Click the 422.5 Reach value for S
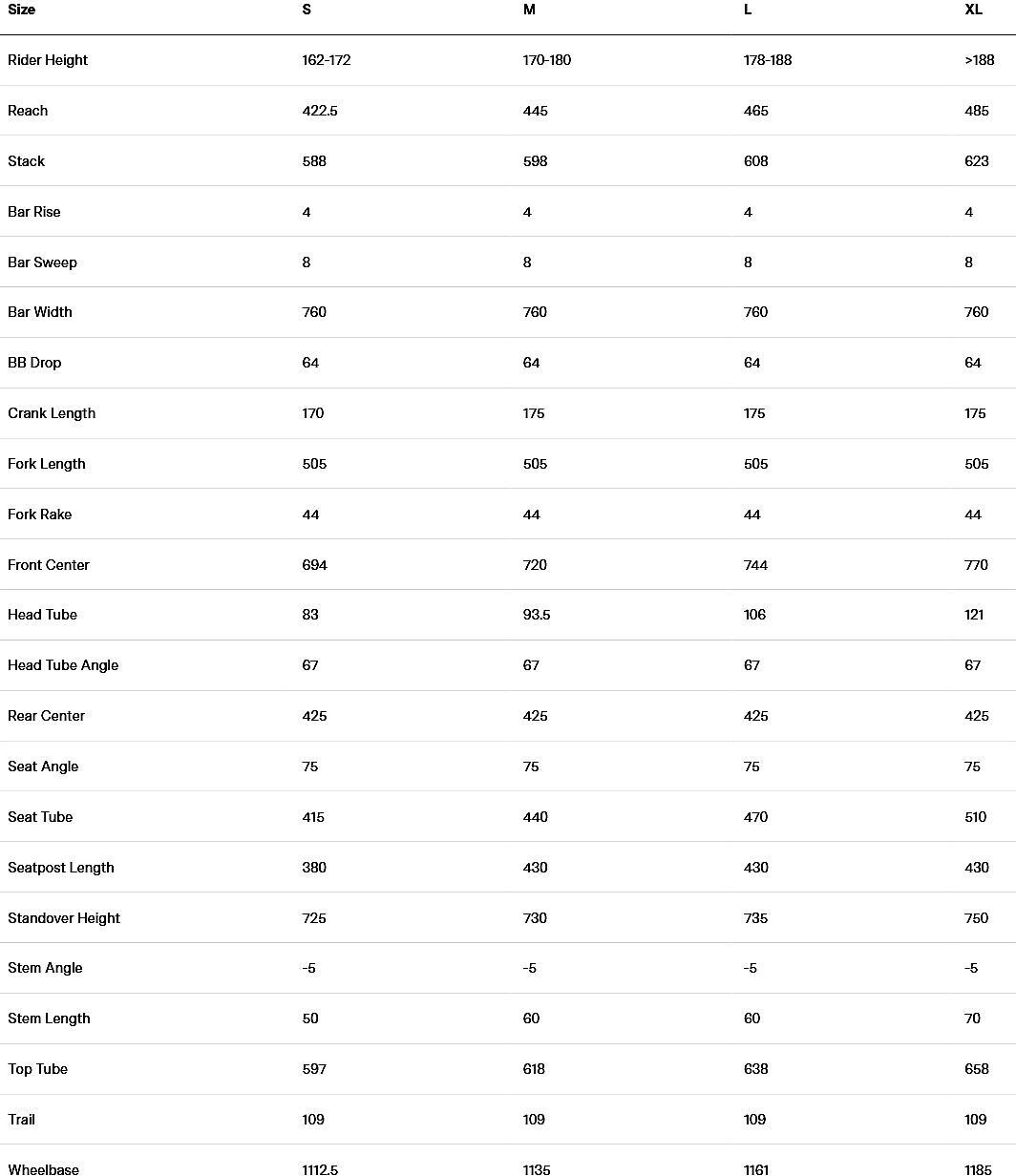The image size is (1016, 1176). point(320,111)
